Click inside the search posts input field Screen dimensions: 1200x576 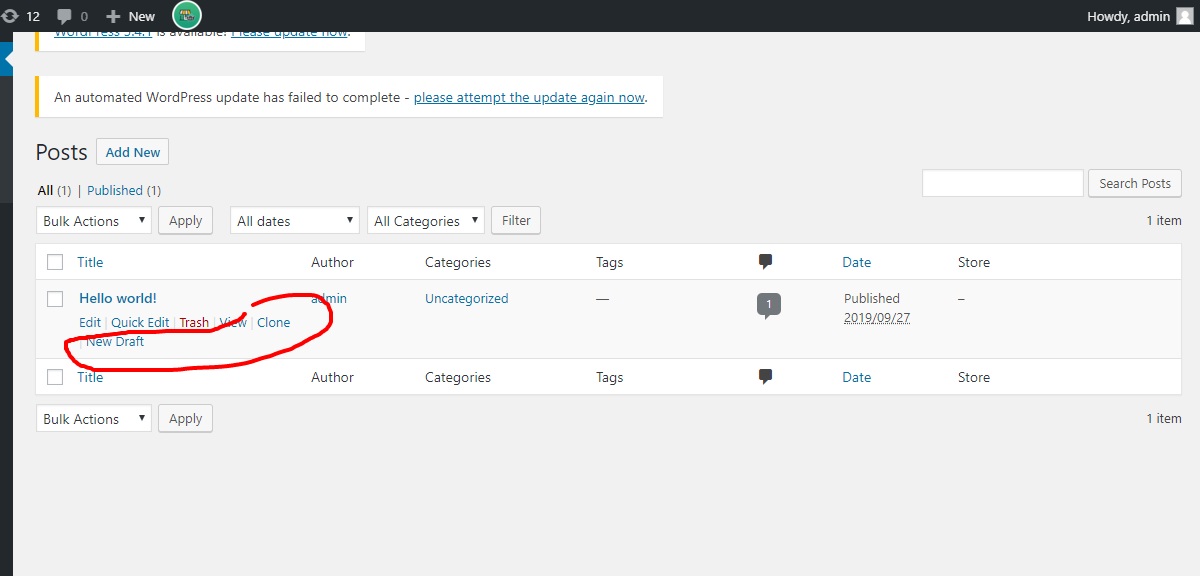point(1002,183)
